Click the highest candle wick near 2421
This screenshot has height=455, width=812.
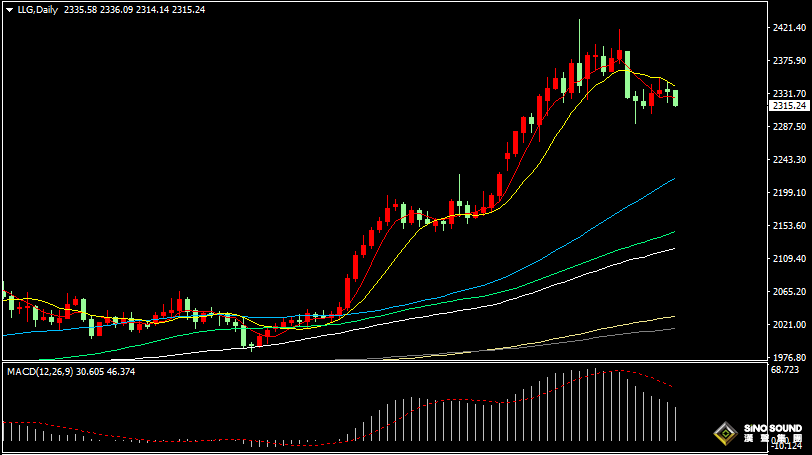click(x=580, y=30)
